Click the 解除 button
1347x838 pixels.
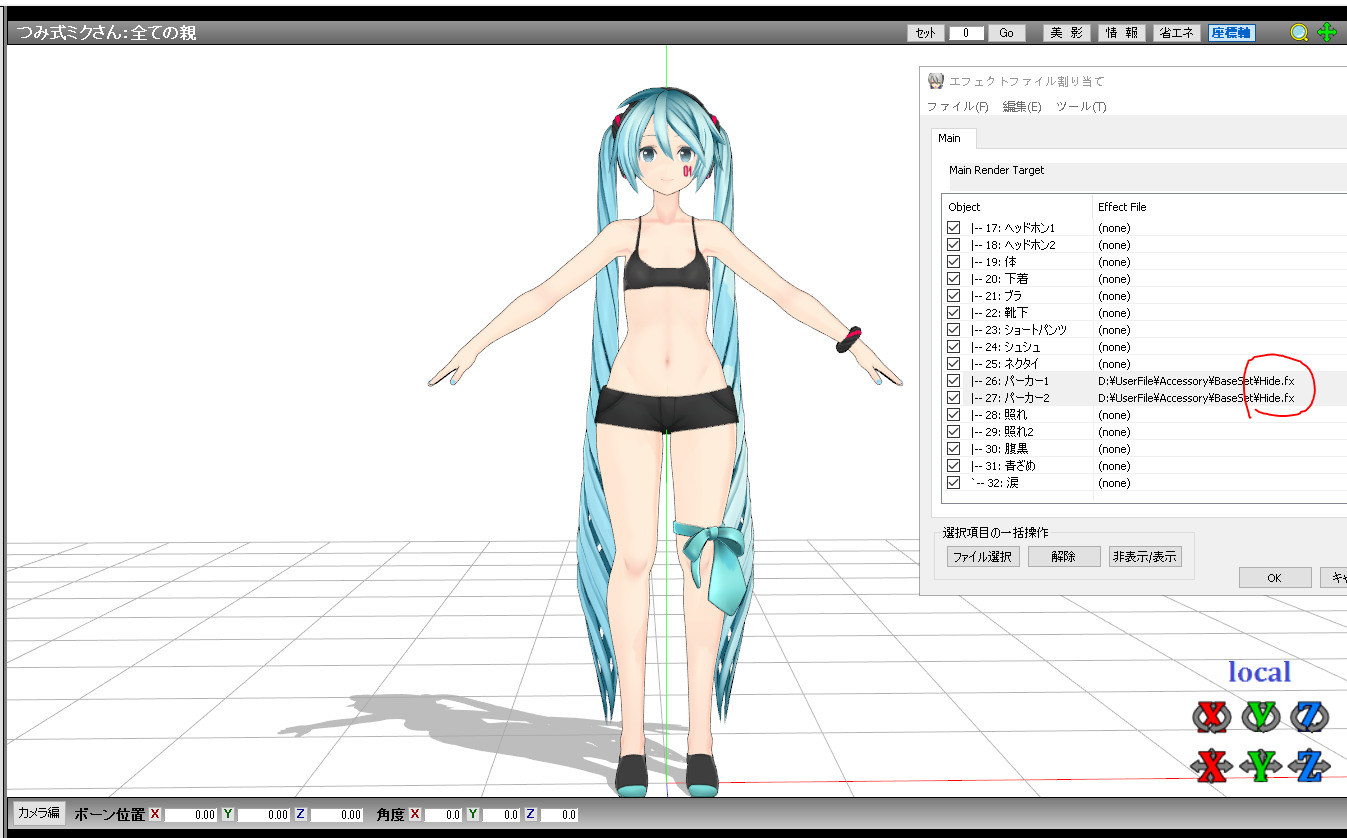point(1063,557)
